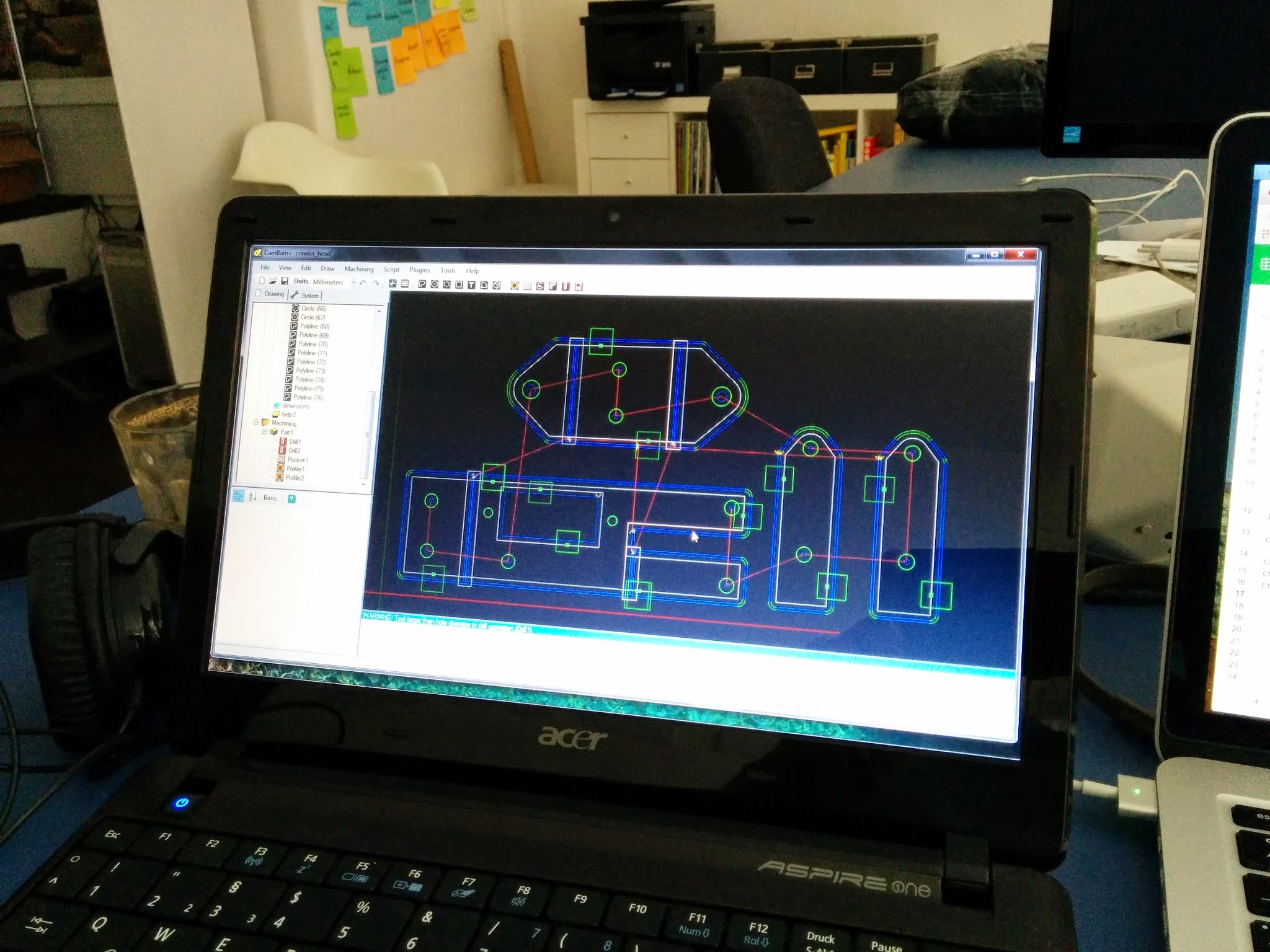The image size is (1270, 952).
Task: Click the property panel help icon
Action: pos(291,498)
